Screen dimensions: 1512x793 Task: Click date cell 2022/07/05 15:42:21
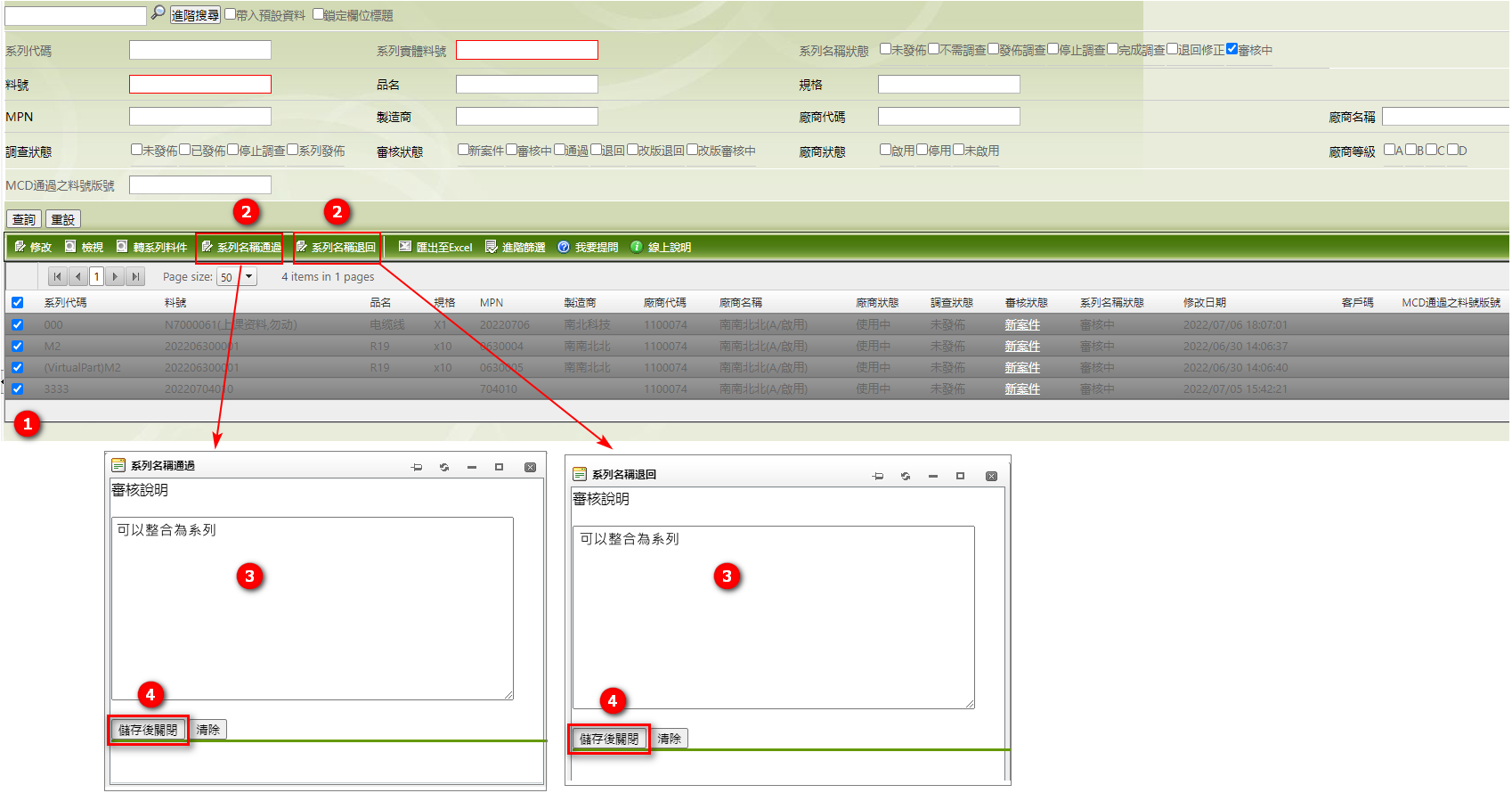point(1235,389)
